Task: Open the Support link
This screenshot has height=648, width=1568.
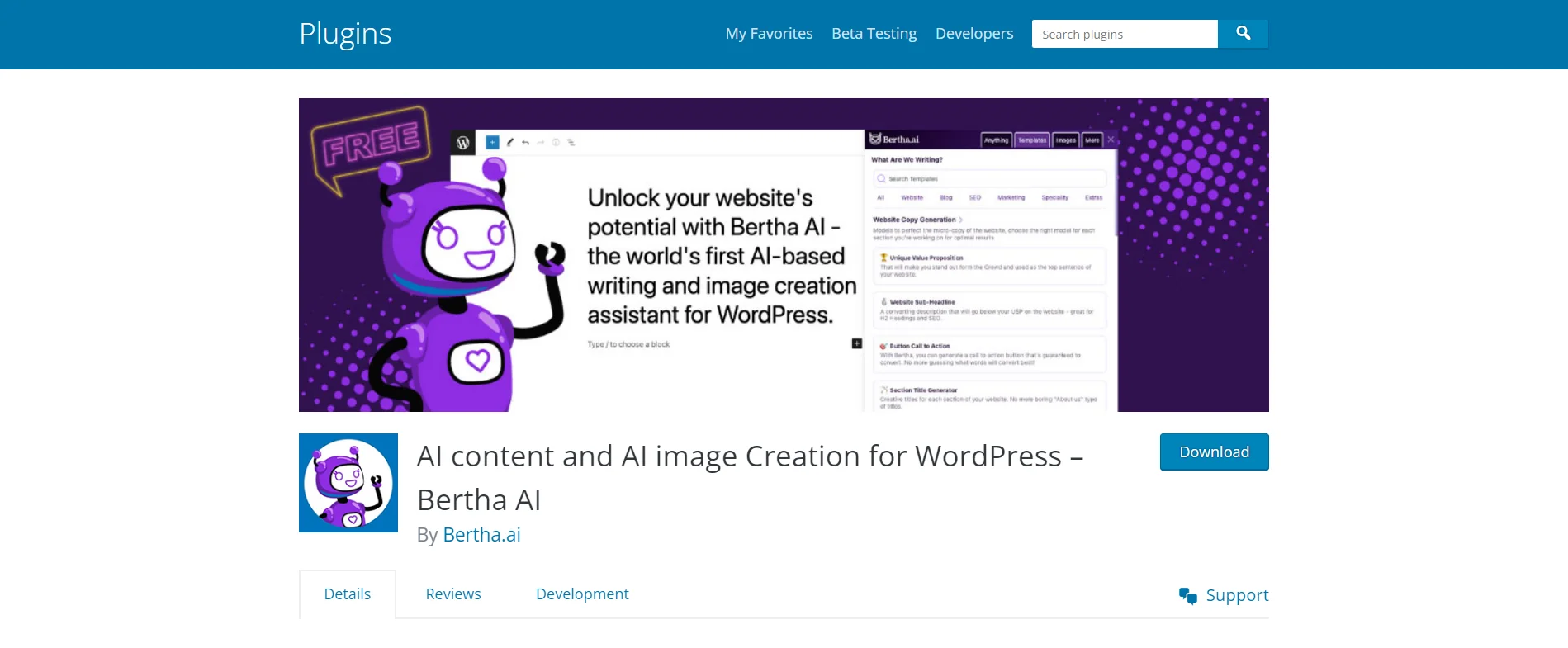Action: (x=1237, y=596)
